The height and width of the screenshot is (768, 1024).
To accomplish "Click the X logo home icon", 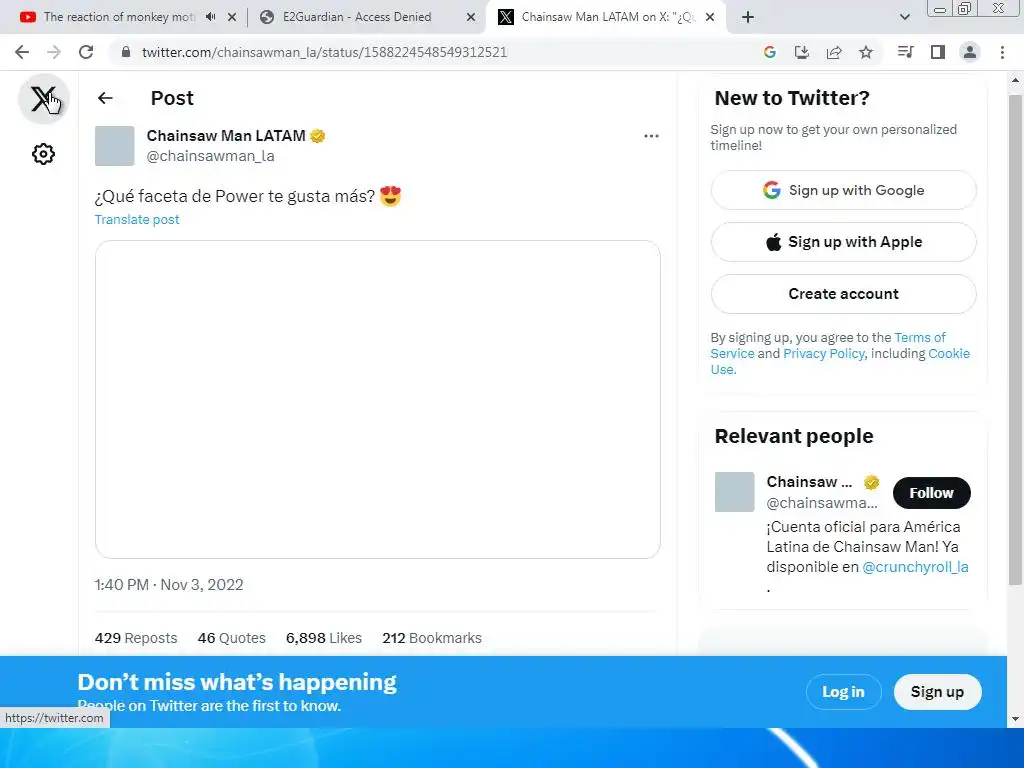I will click(x=43, y=99).
